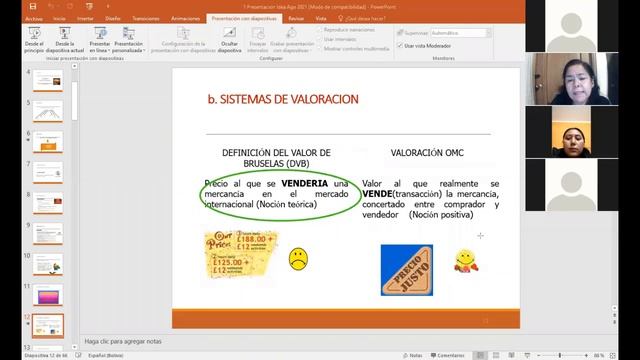Click Ensayar intervalos icon
The height and width of the screenshot is (360, 640).
[258, 40]
